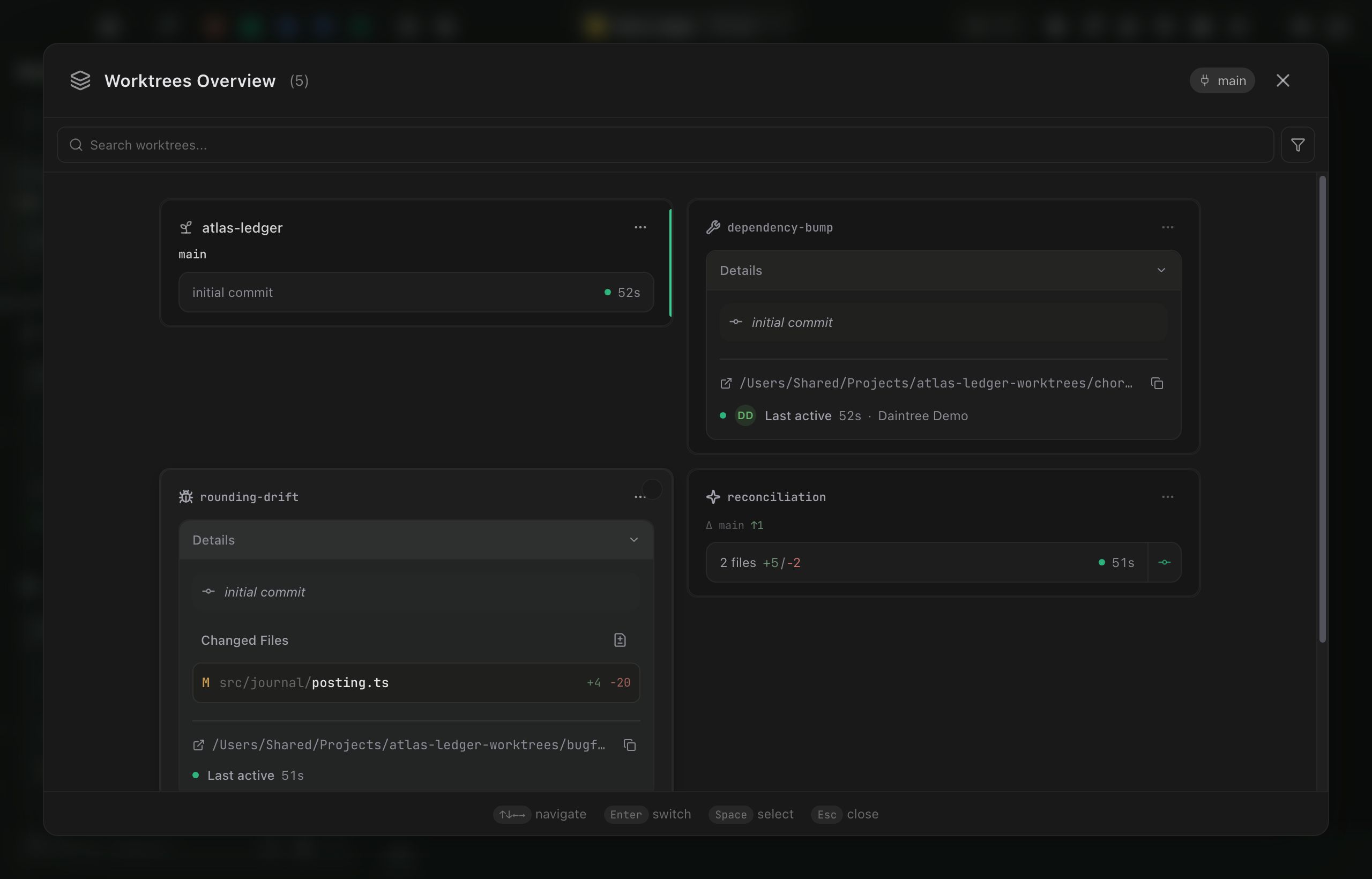This screenshot has width=1372, height=879.
Task: Click the Esc close shortcut hint
Action: [845, 814]
